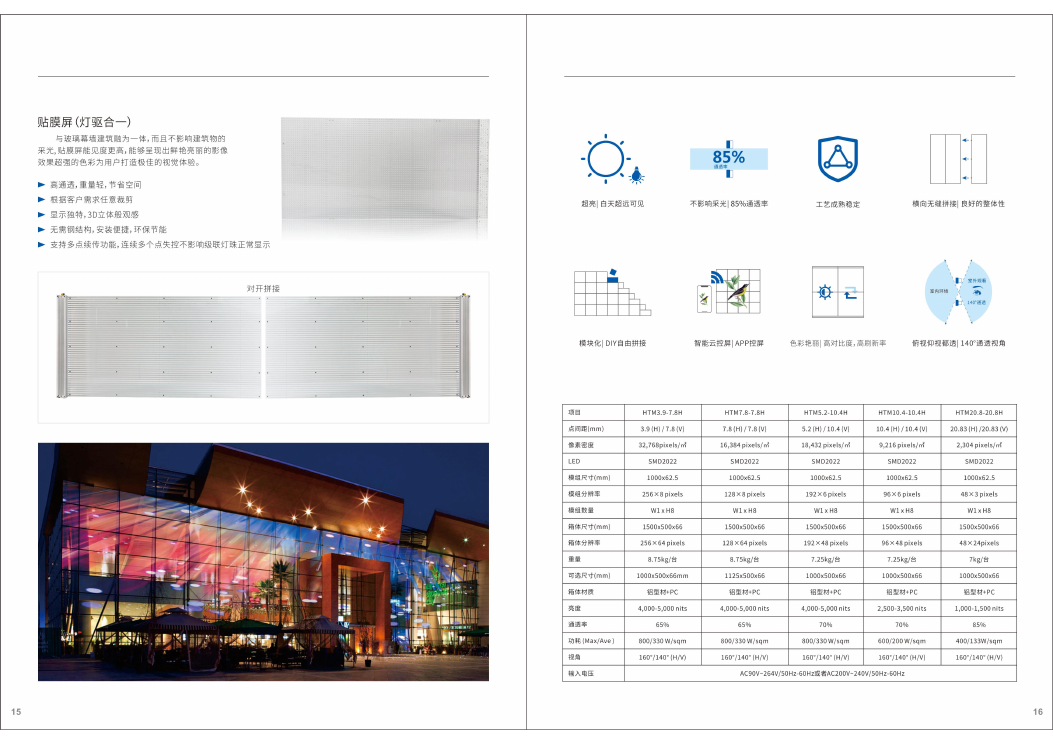
Task: Select the HTM20.8-20.8H column header
Action: [x=978, y=412]
